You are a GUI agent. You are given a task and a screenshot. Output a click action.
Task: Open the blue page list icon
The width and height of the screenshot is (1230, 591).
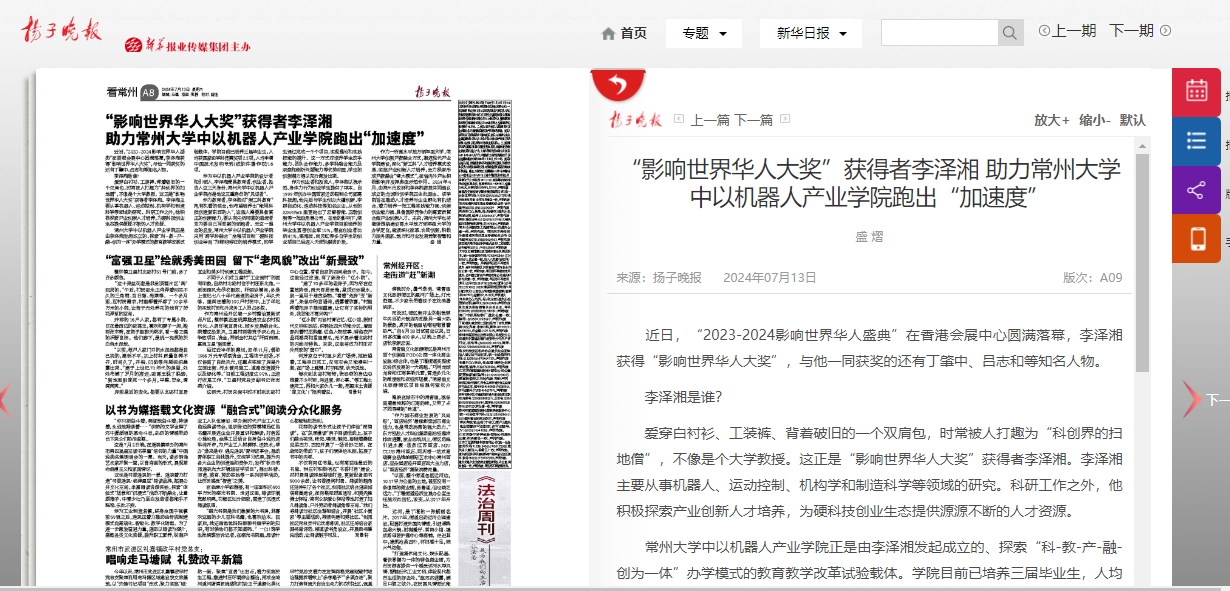tap(1196, 141)
